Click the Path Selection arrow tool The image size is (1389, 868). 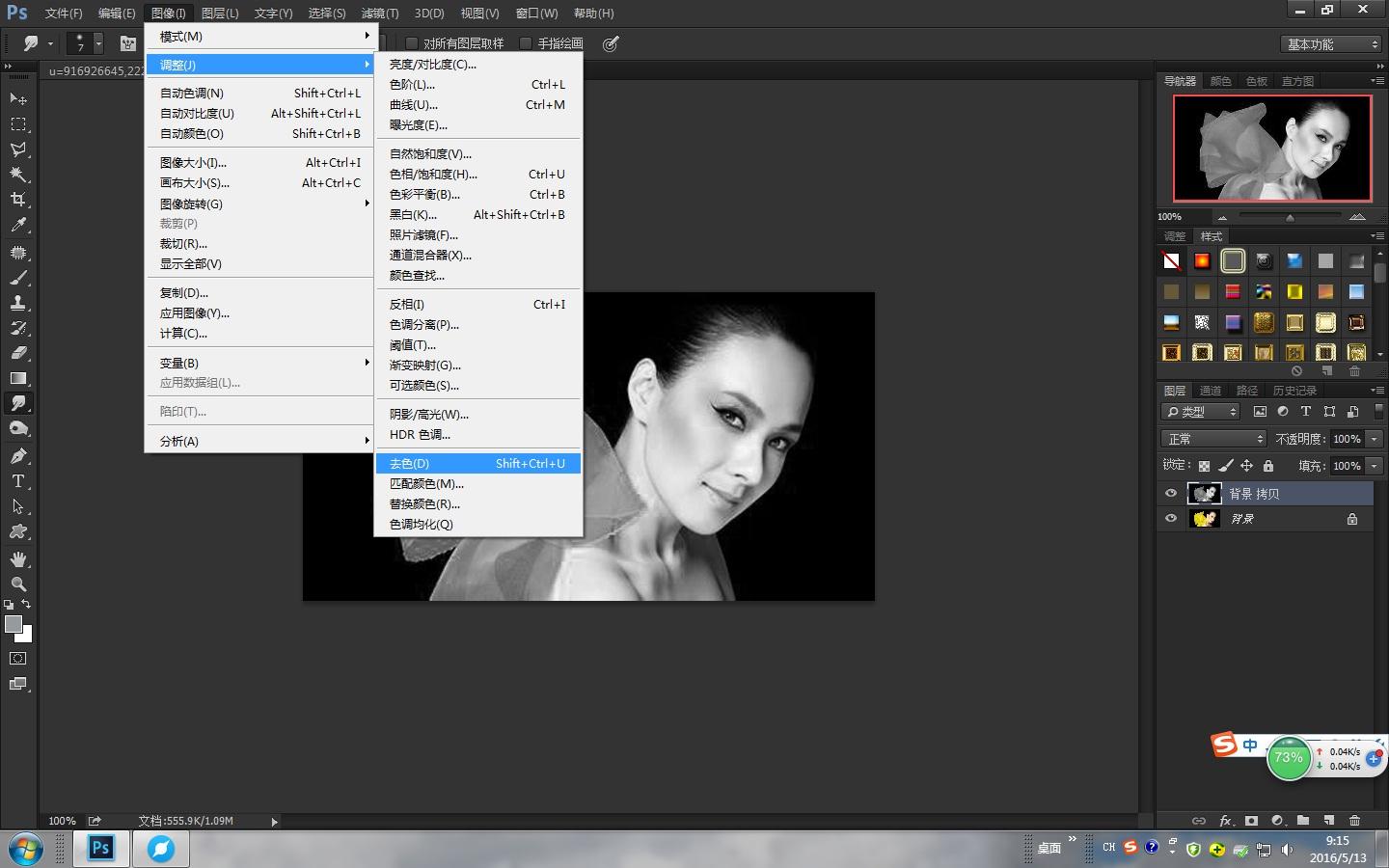point(18,505)
